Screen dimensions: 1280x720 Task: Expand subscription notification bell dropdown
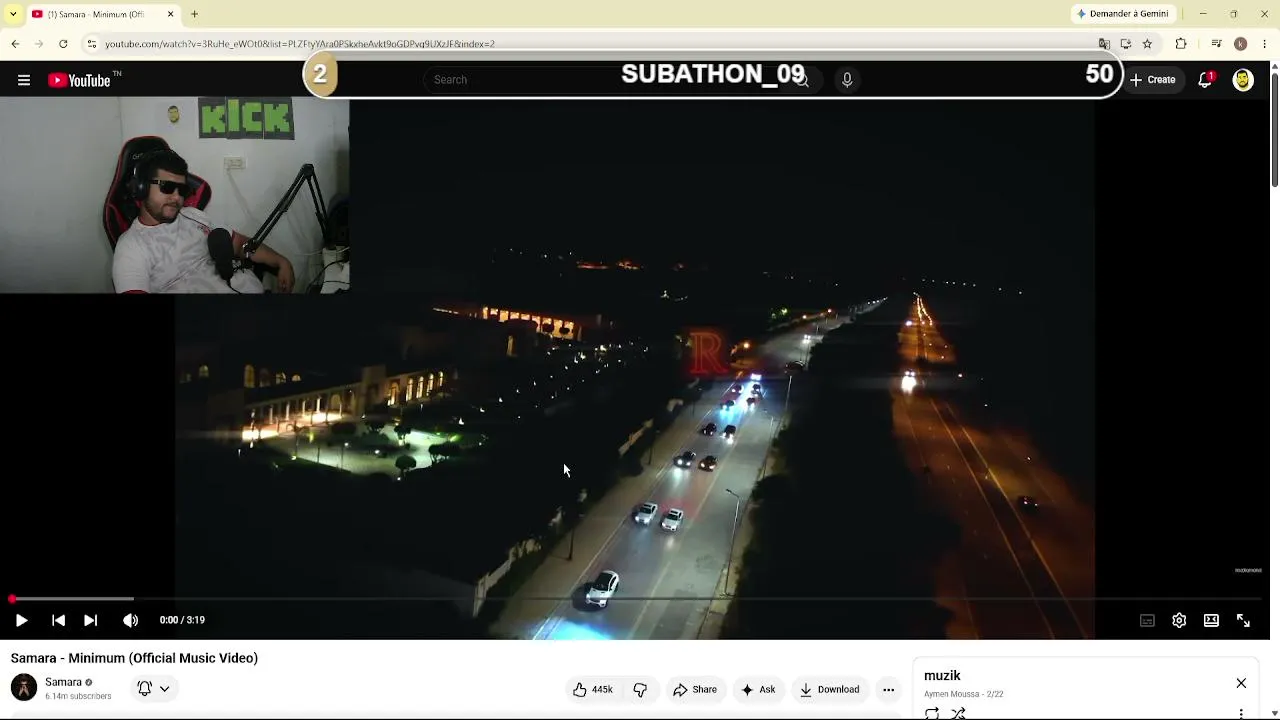click(154, 688)
